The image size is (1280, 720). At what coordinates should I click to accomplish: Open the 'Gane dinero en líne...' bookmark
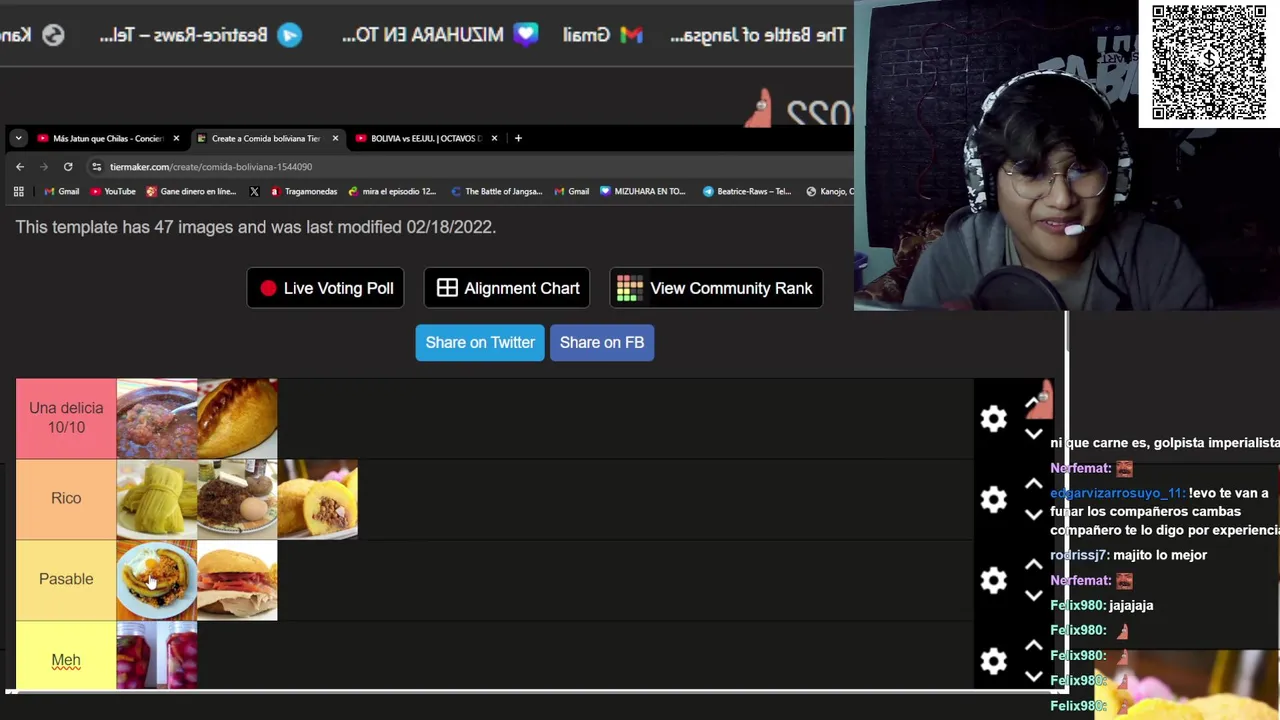191,191
